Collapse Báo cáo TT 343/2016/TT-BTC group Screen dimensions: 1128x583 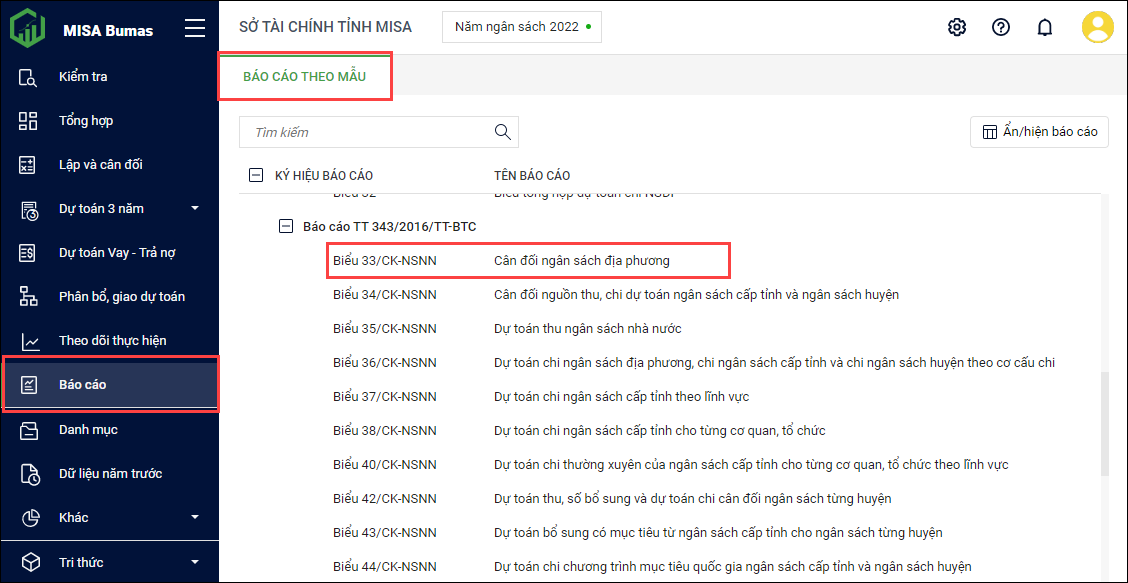286,227
